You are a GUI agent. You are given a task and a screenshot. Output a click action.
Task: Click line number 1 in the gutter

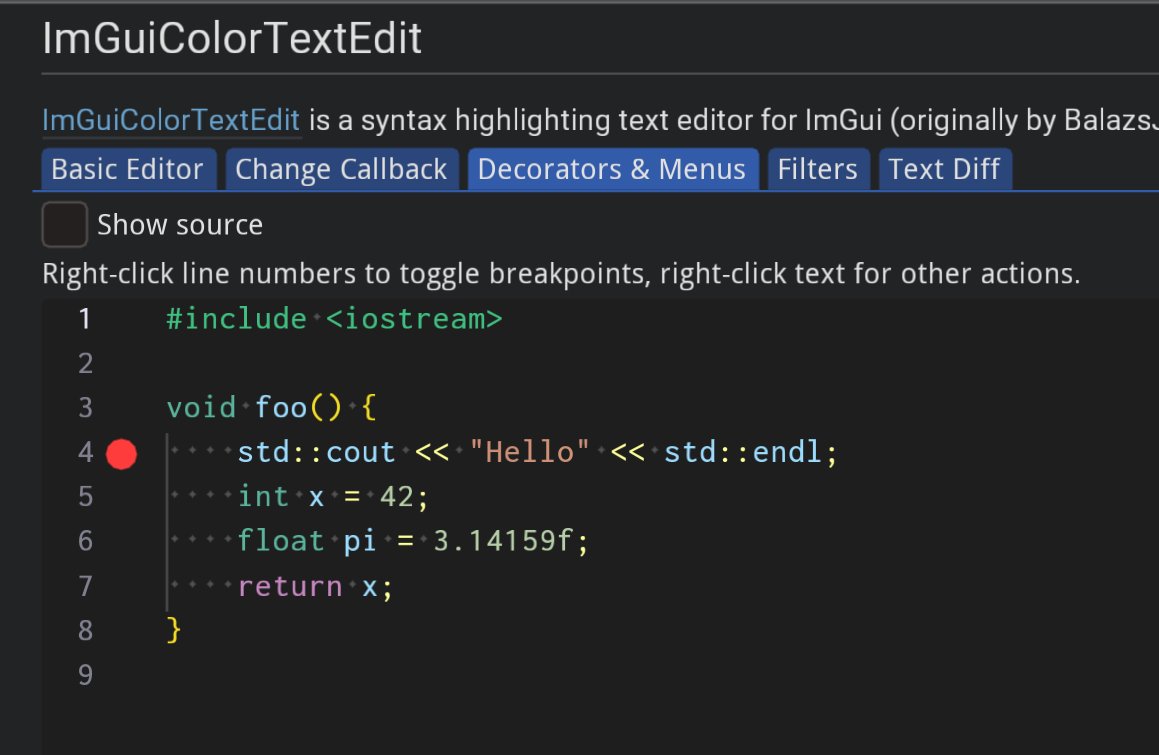tap(85, 319)
